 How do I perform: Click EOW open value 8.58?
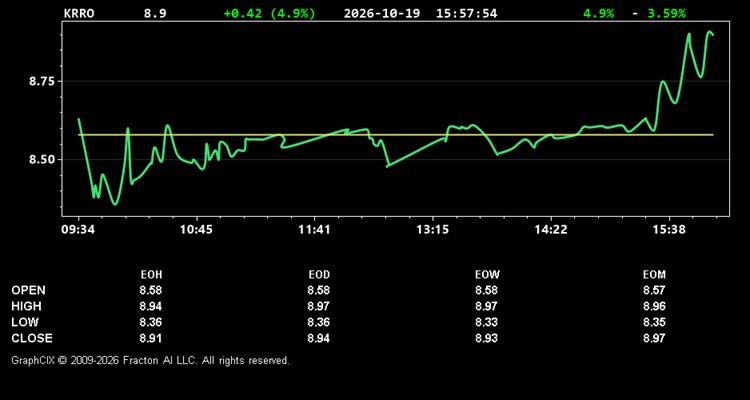pos(486,290)
